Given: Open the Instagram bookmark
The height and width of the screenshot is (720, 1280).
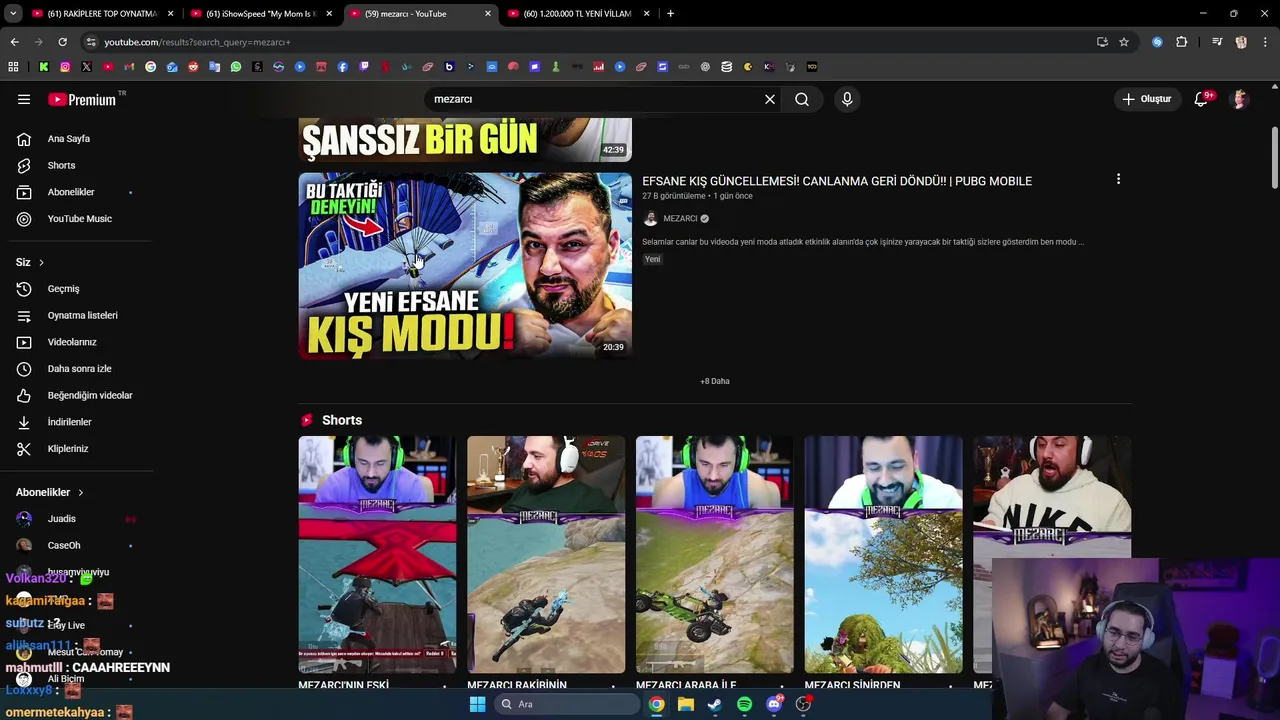Looking at the screenshot, I should [65, 67].
